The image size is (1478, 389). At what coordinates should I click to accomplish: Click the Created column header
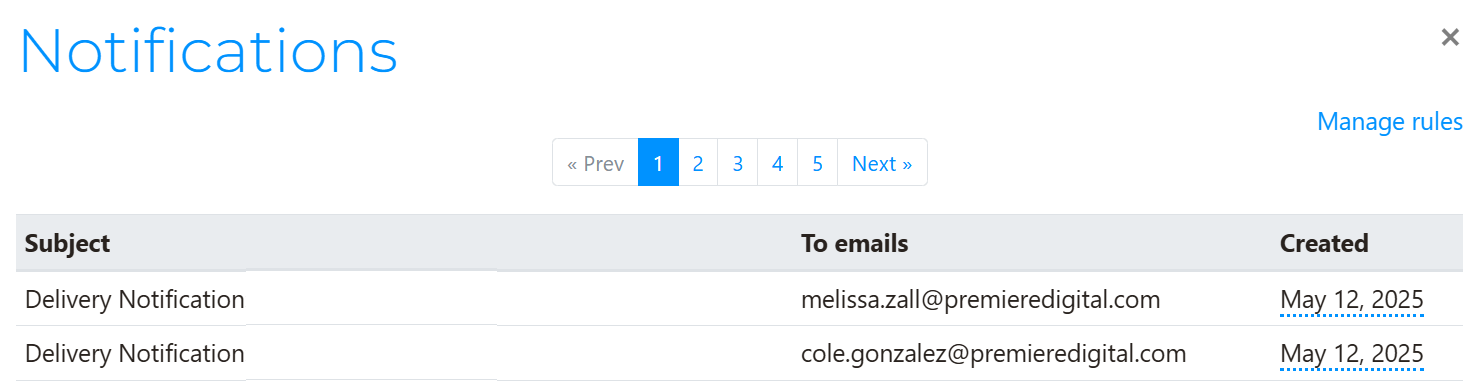(1324, 243)
